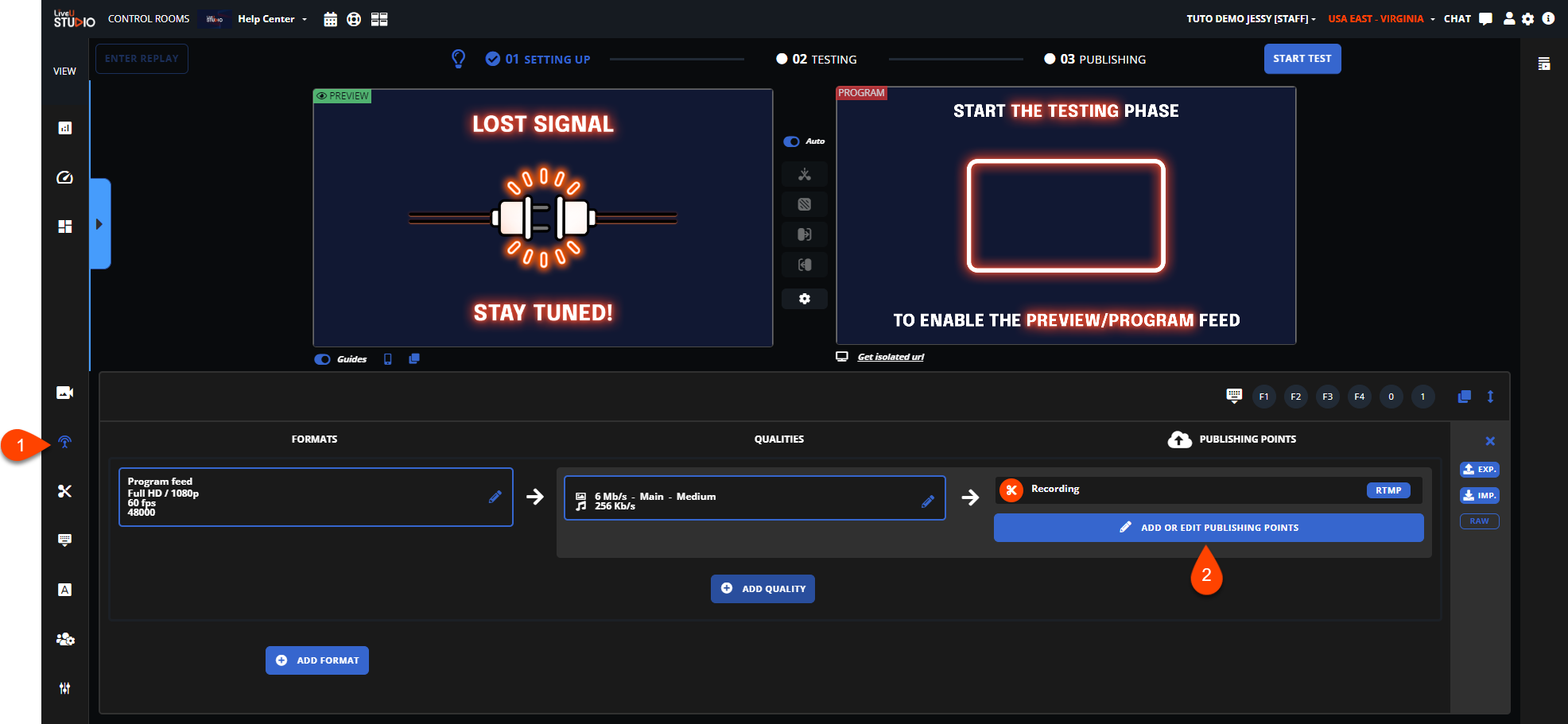Open transition settings gear below transition icons
The image size is (1568, 724).
click(805, 299)
